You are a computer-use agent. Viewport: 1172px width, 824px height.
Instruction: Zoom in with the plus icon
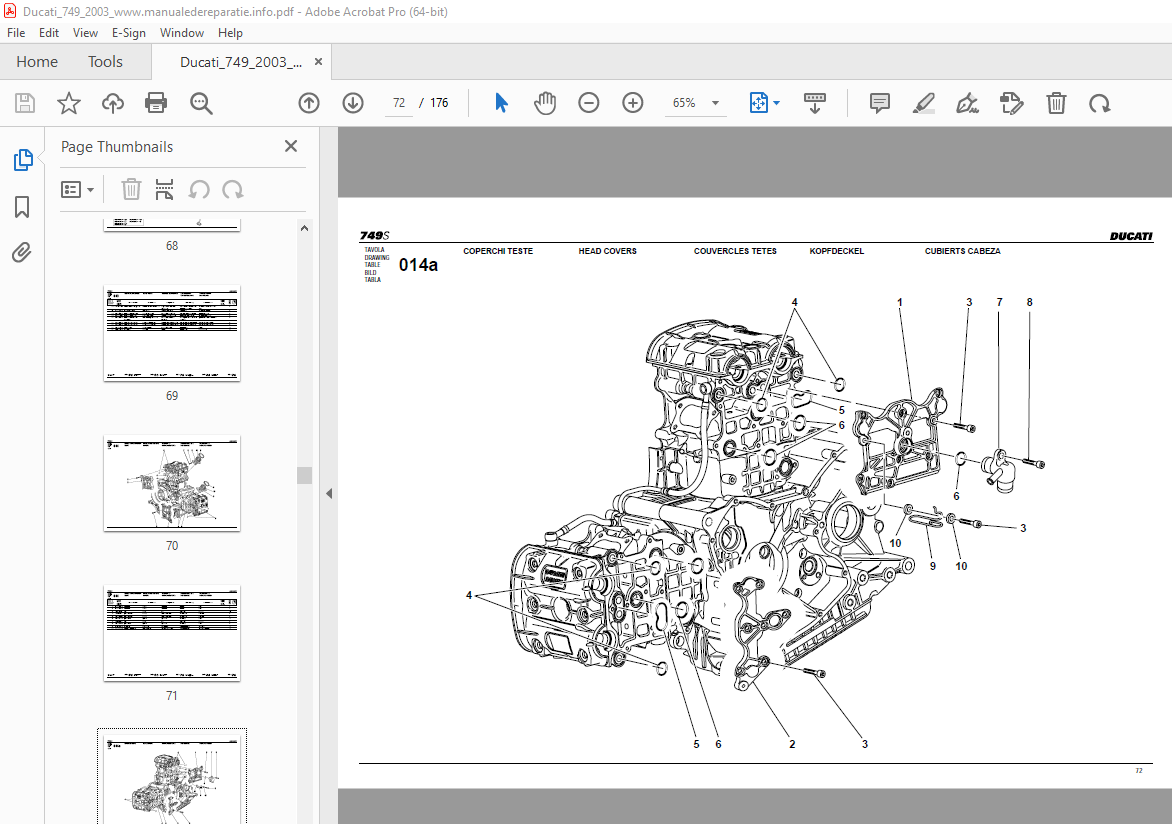coord(633,103)
